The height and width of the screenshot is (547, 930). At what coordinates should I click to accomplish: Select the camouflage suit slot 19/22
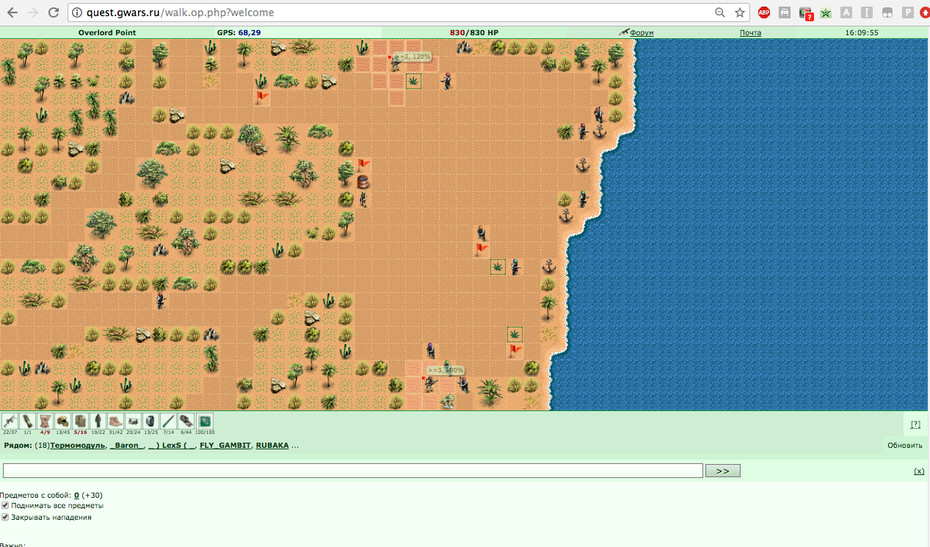pos(98,421)
